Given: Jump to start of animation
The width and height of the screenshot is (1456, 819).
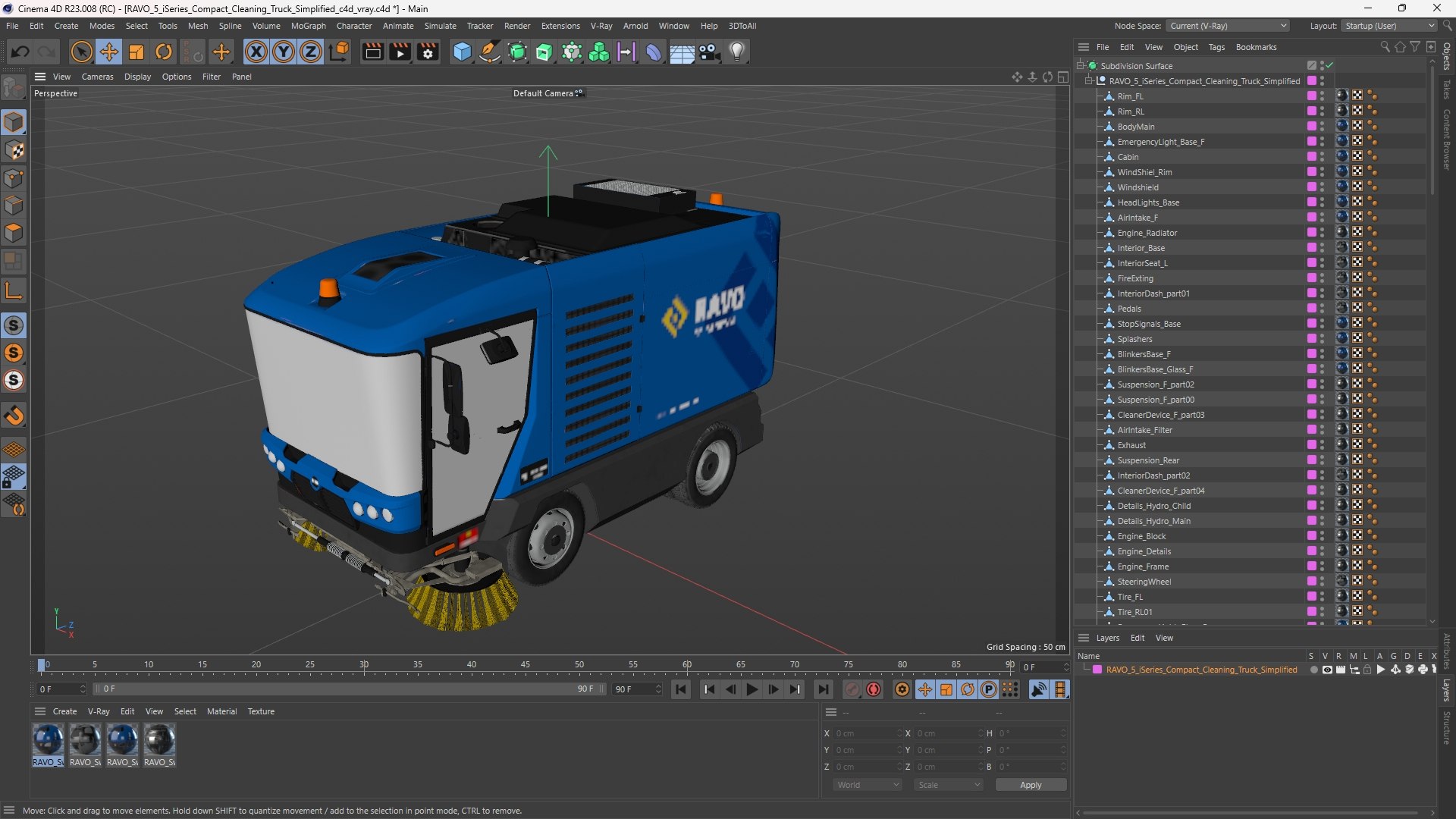Looking at the screenshot, I should 681,689.
